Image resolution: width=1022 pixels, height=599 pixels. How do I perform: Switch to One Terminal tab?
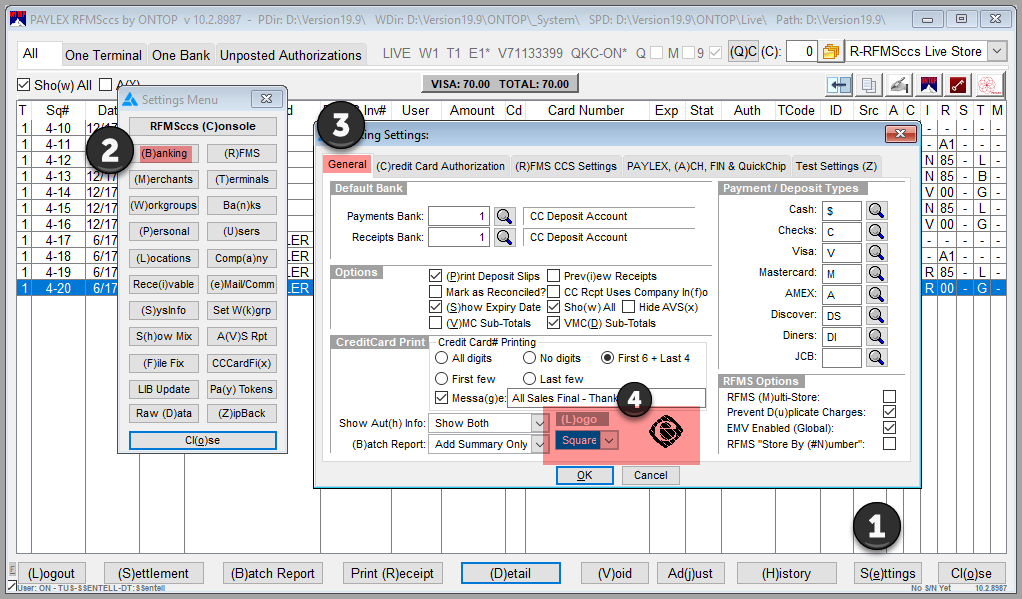click(x=103, y=55)
